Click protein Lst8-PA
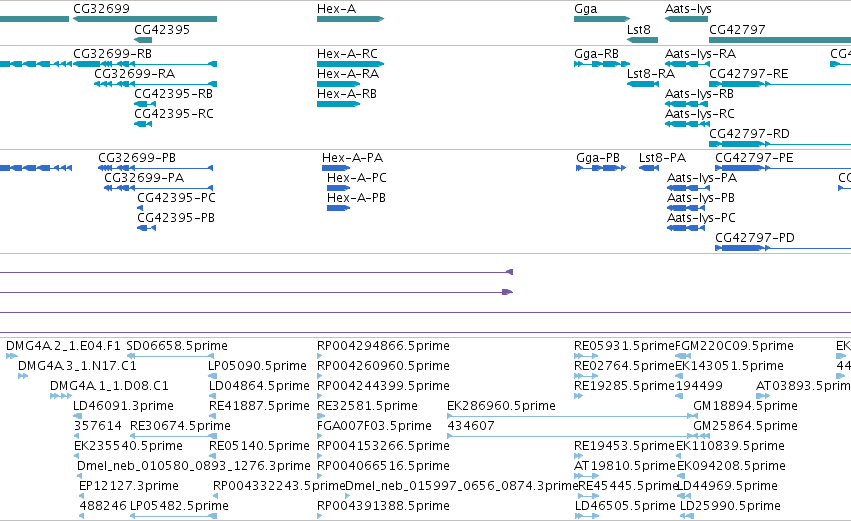The image size is (851, 521). point(662,158)
